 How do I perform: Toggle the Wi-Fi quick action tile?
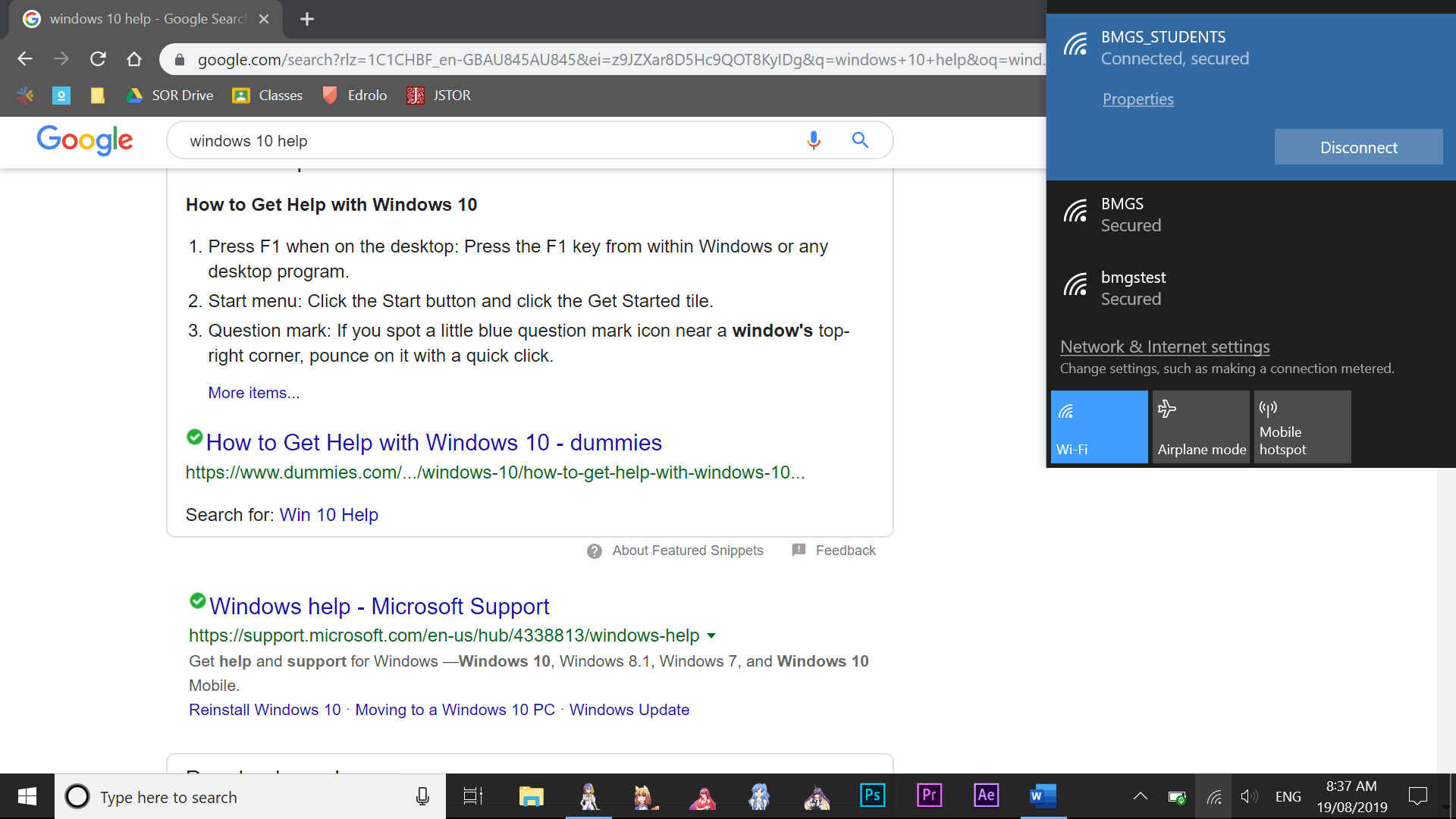click(1099, 427)
